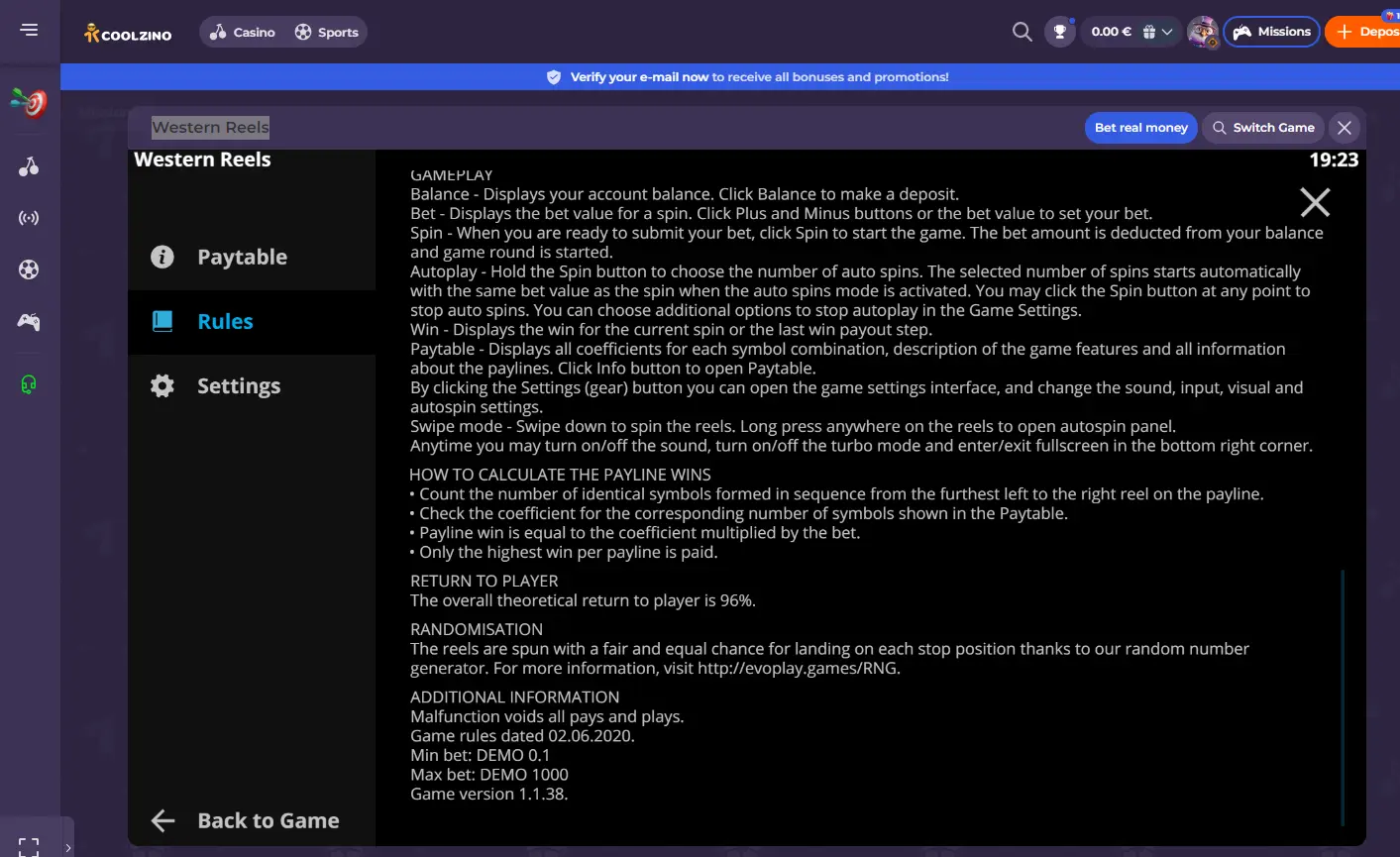Open the dartboard promotions sidebar icon
This screenshot has width=1400, height=857.
point(29,102)
